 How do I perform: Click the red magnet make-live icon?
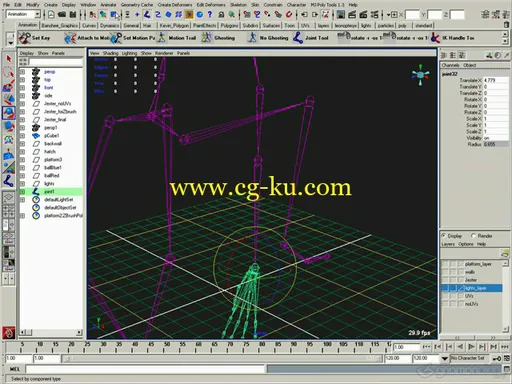[x=289, y=14]
